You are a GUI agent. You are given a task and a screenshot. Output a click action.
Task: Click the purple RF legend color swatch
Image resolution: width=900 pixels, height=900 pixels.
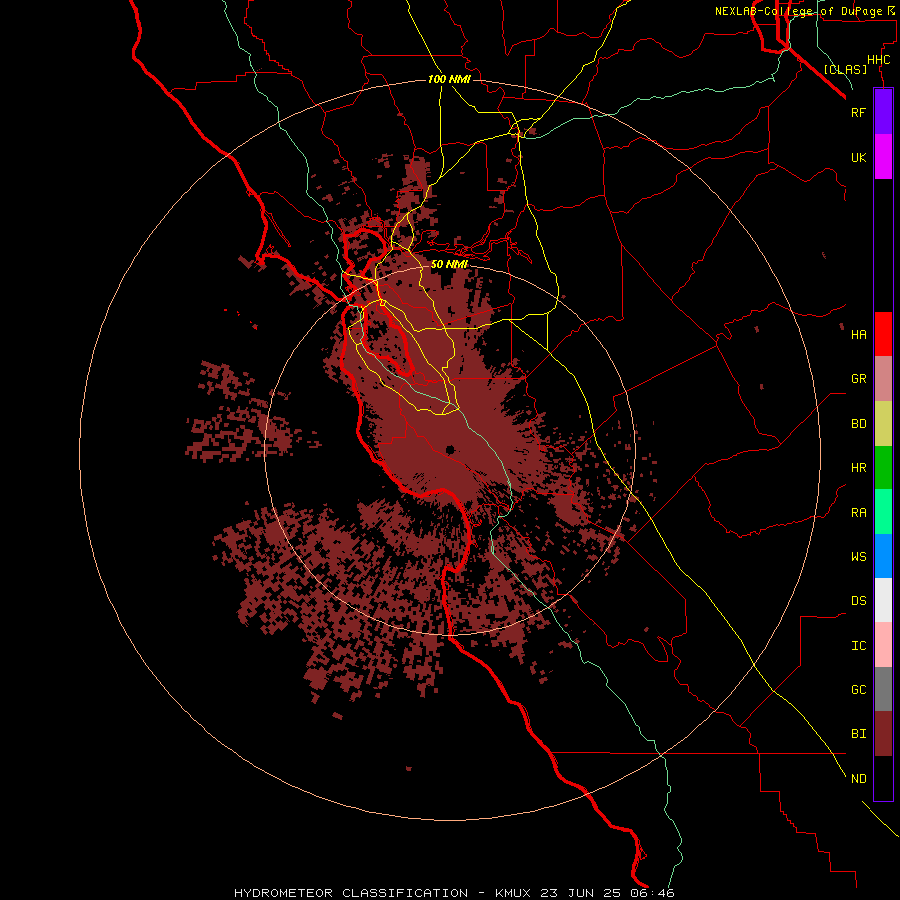click(883, 112)
